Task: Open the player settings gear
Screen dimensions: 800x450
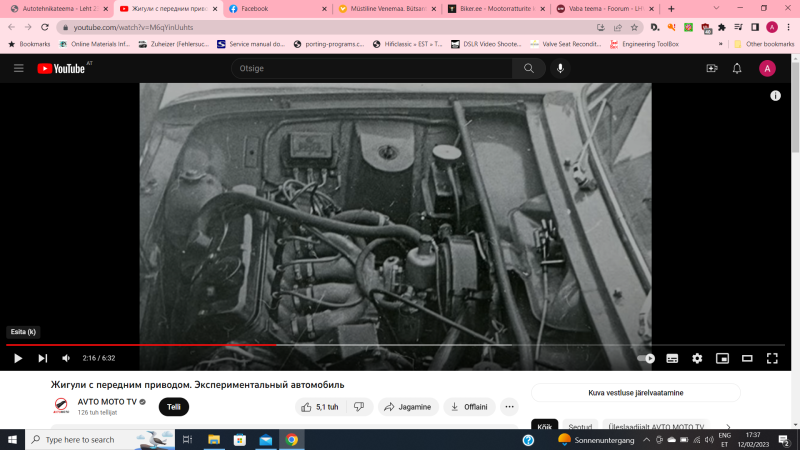Action: 697,358
